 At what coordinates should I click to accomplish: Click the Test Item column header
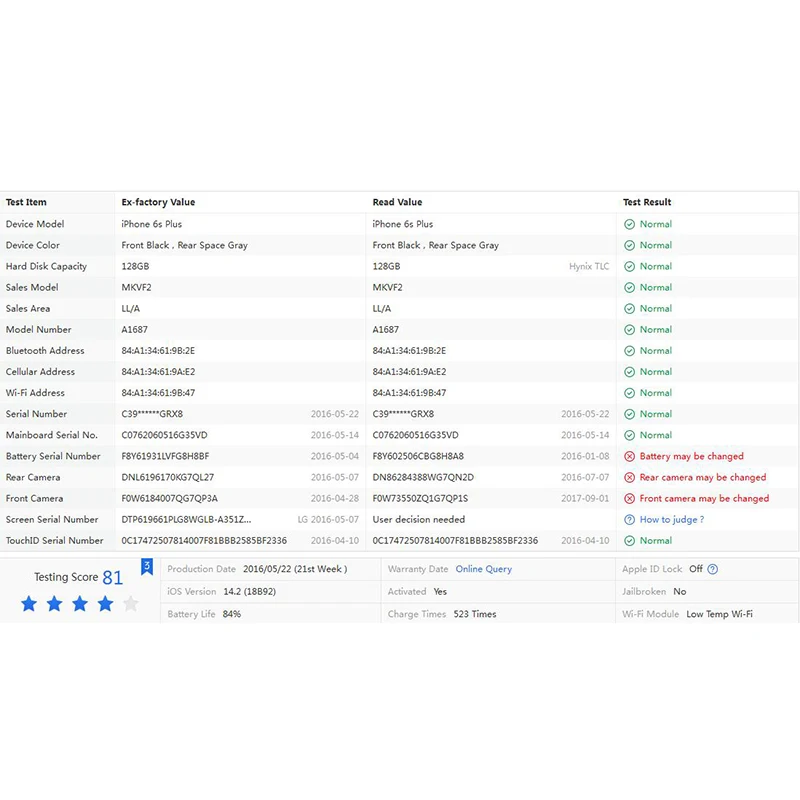(x=26, y=202)
